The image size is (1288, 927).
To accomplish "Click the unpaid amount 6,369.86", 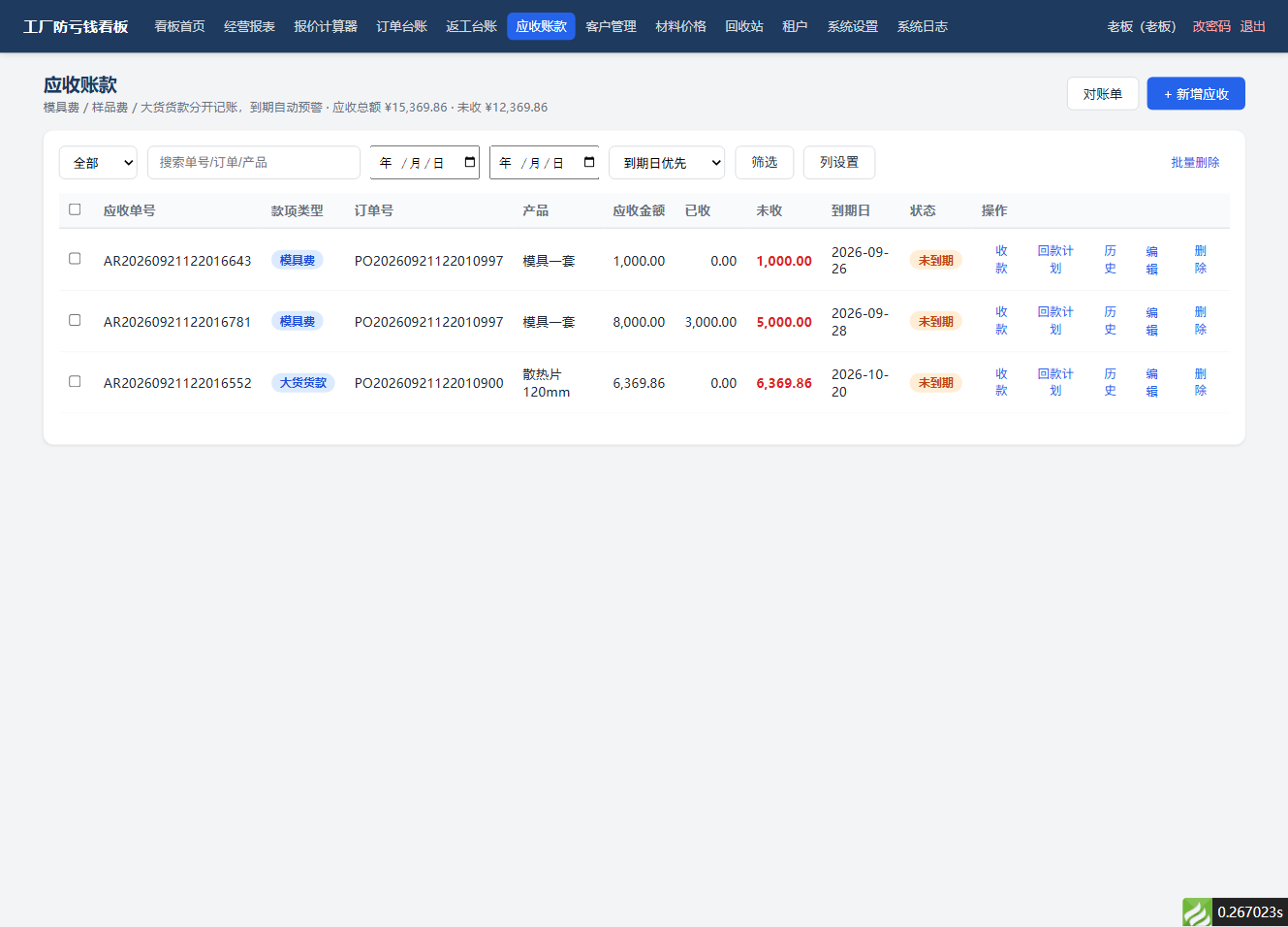I will pyautogui.click(x=784, y=383).
